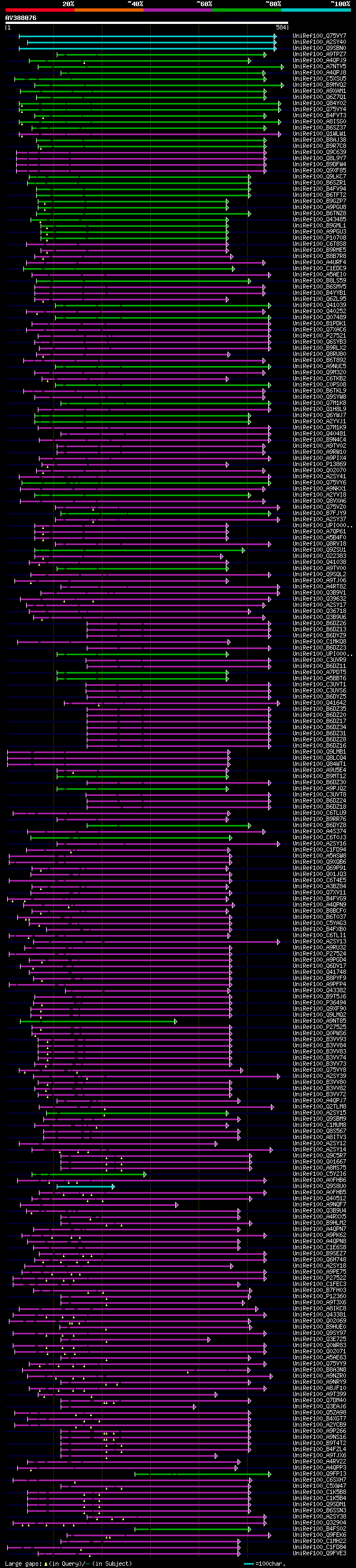Click the cyan alignment bar for UniRef100_Q75VY7
The image size is (356, 1568).
pos(147,36)
